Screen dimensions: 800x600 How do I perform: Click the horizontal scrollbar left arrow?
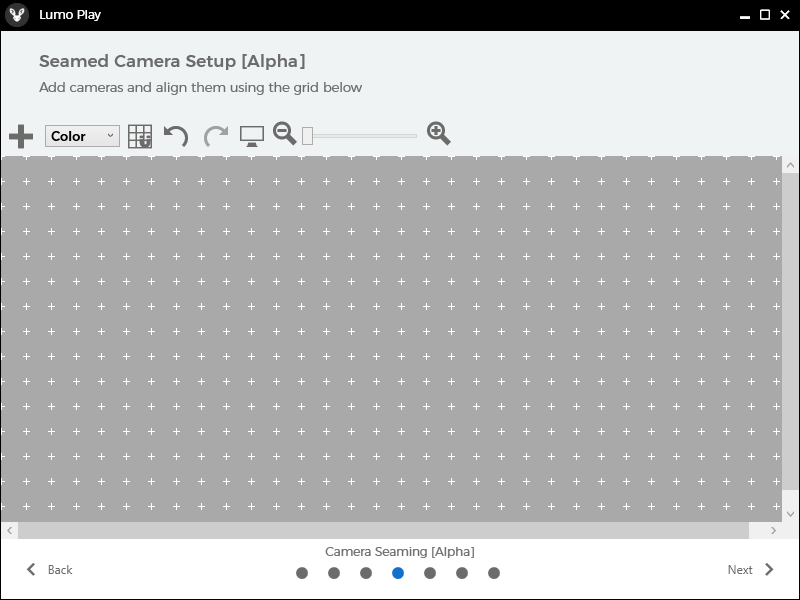click(x=9, y=531)
